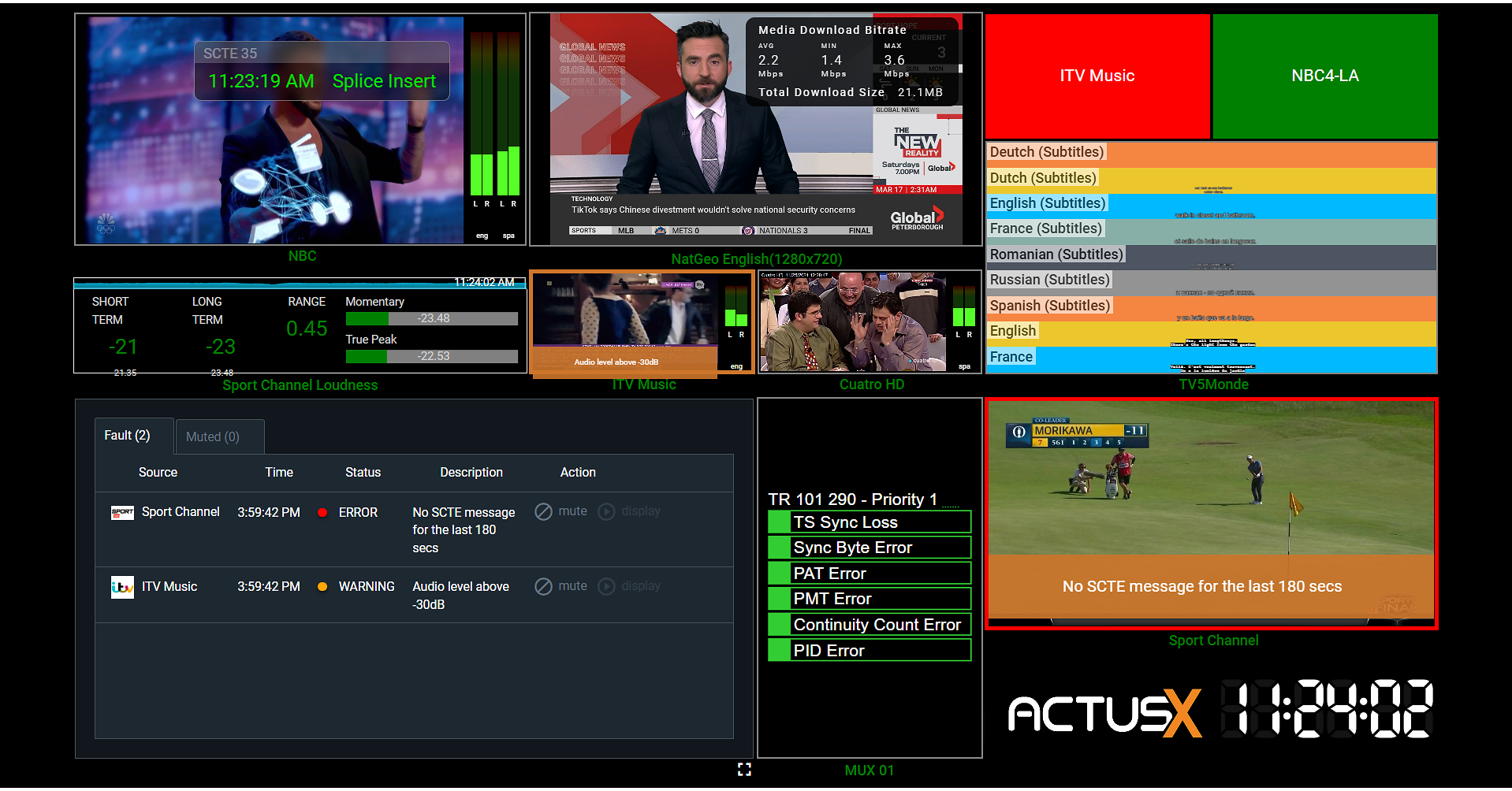Viewport: 1512px width, 791px height.
Task: Click the PAT Error indicator
Action: click(x=870, y=574)
